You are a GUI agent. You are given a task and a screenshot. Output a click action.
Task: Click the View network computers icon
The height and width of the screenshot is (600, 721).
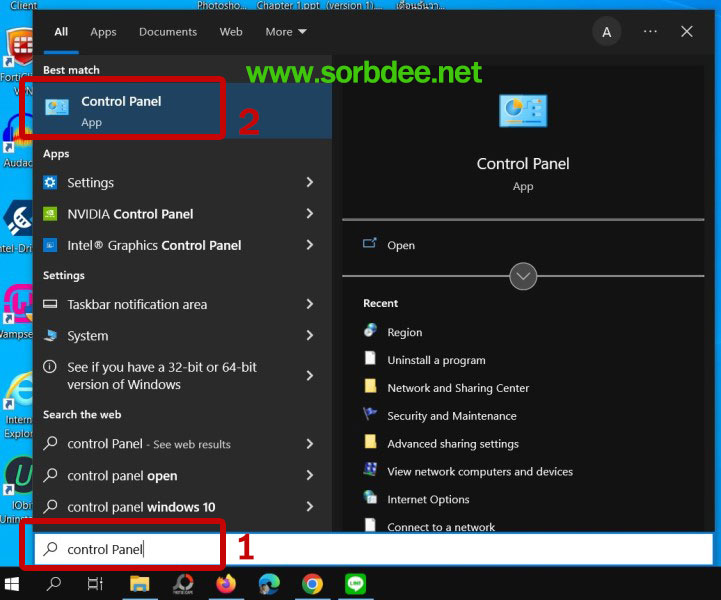tap(370, 469)
